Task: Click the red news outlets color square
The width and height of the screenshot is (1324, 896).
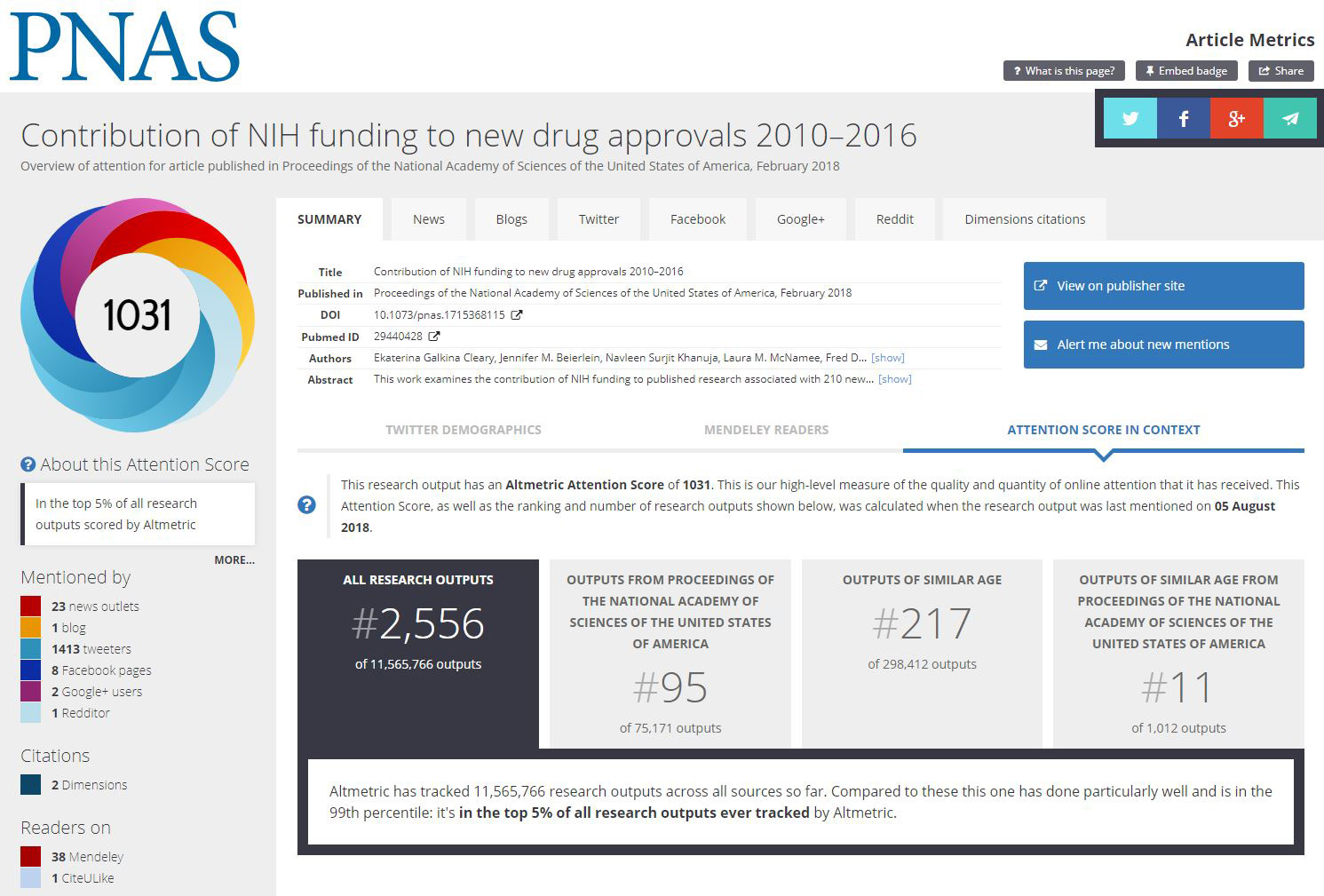Action: tap(31, 607)
